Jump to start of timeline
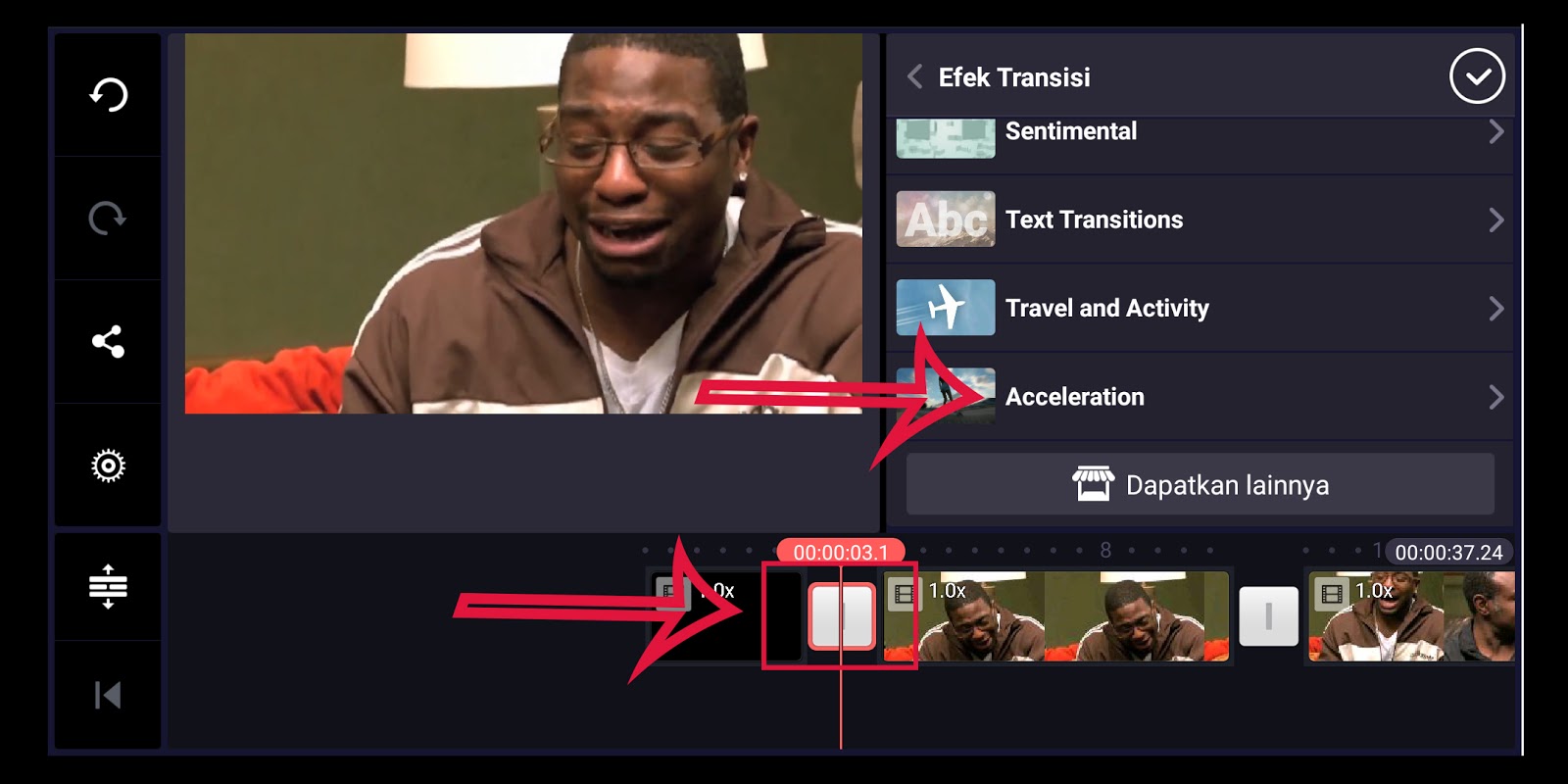1568x784 pixels. 108,696
